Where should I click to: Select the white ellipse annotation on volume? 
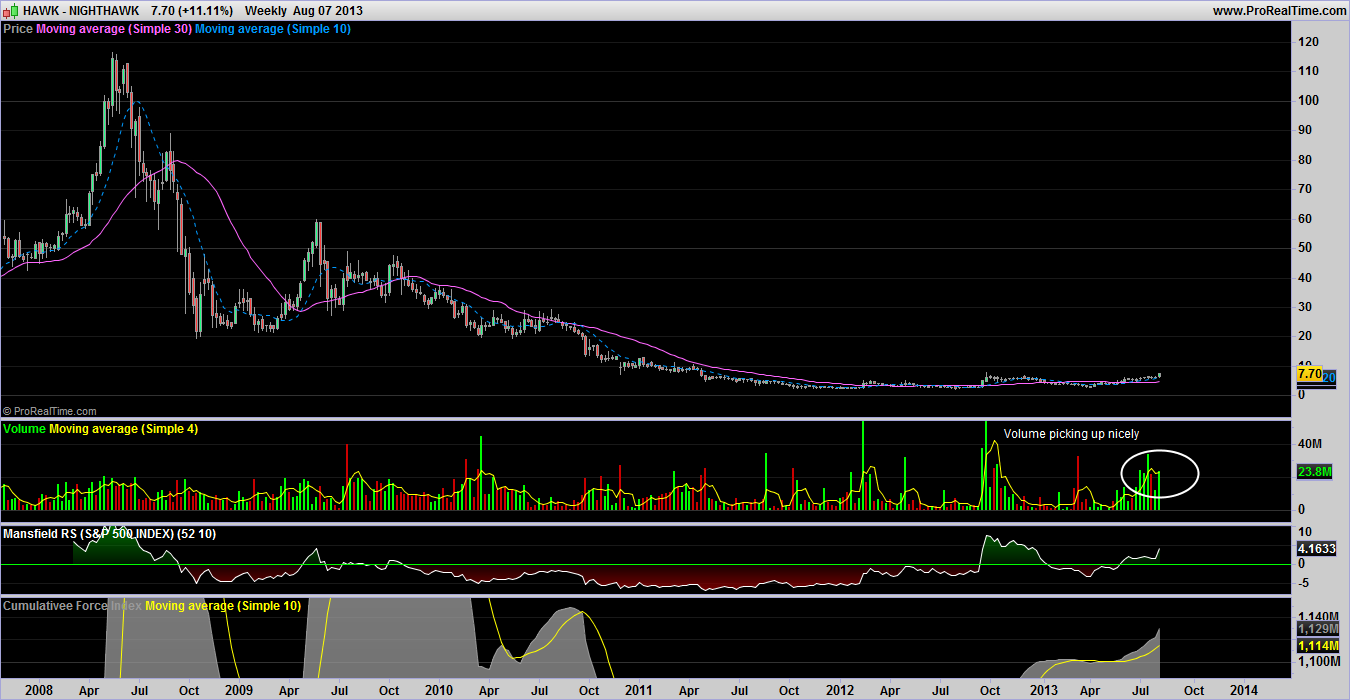click(x=1197, y=473)
